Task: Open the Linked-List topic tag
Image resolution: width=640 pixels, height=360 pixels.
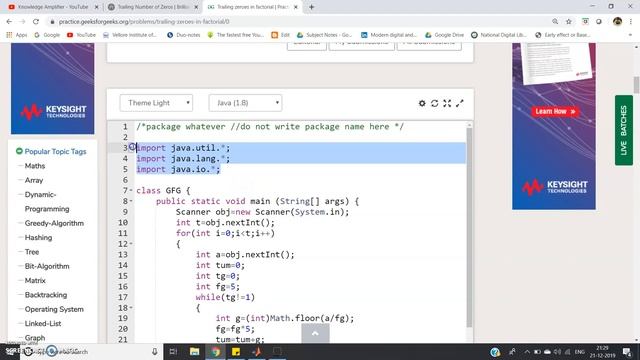Action: point(43,323)
